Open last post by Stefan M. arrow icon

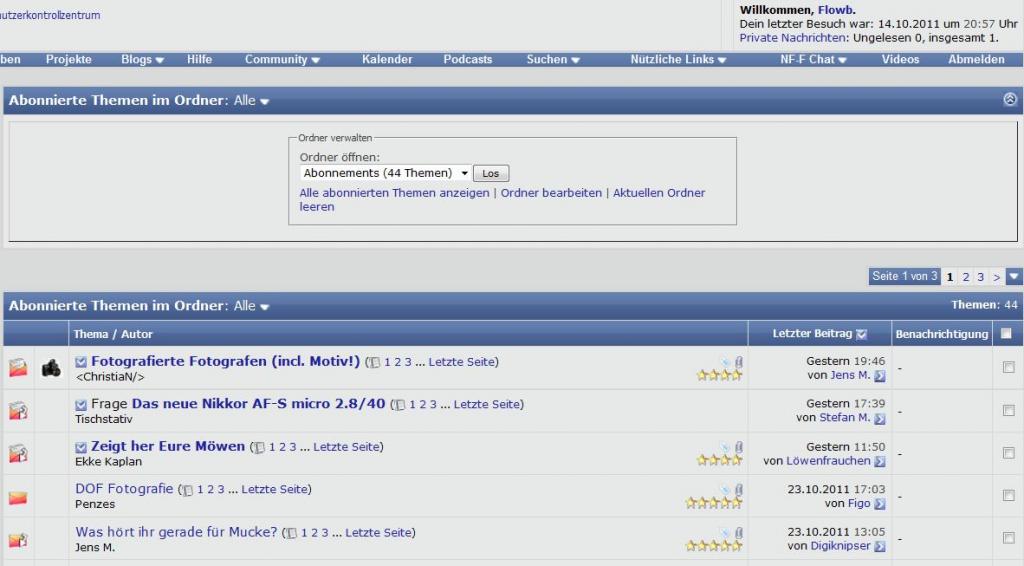[x=880, y=418]
